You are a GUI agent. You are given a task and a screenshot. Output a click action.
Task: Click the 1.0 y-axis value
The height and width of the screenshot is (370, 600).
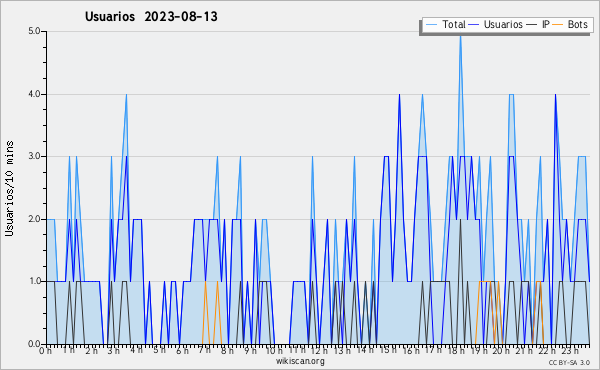point(34,281)
